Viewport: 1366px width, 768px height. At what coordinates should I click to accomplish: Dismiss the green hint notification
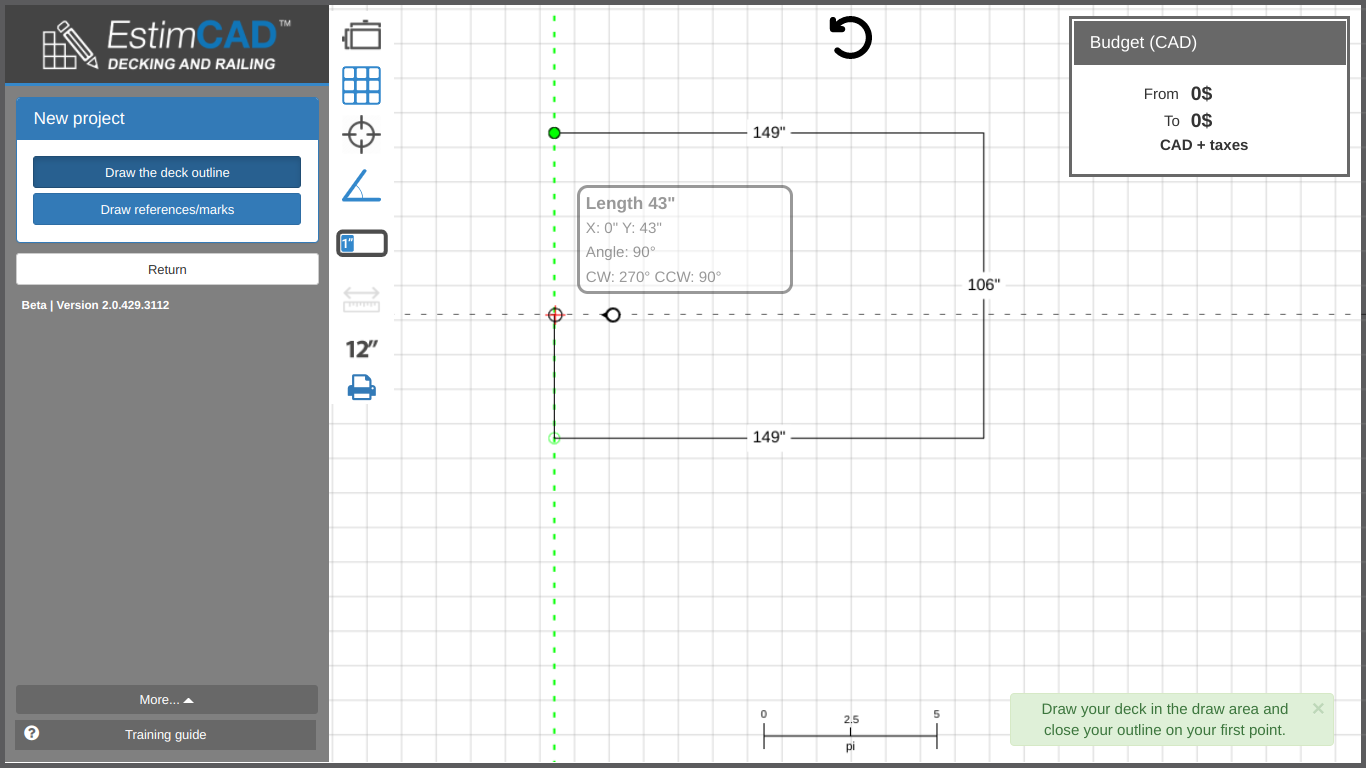[x=1318, y=708]
